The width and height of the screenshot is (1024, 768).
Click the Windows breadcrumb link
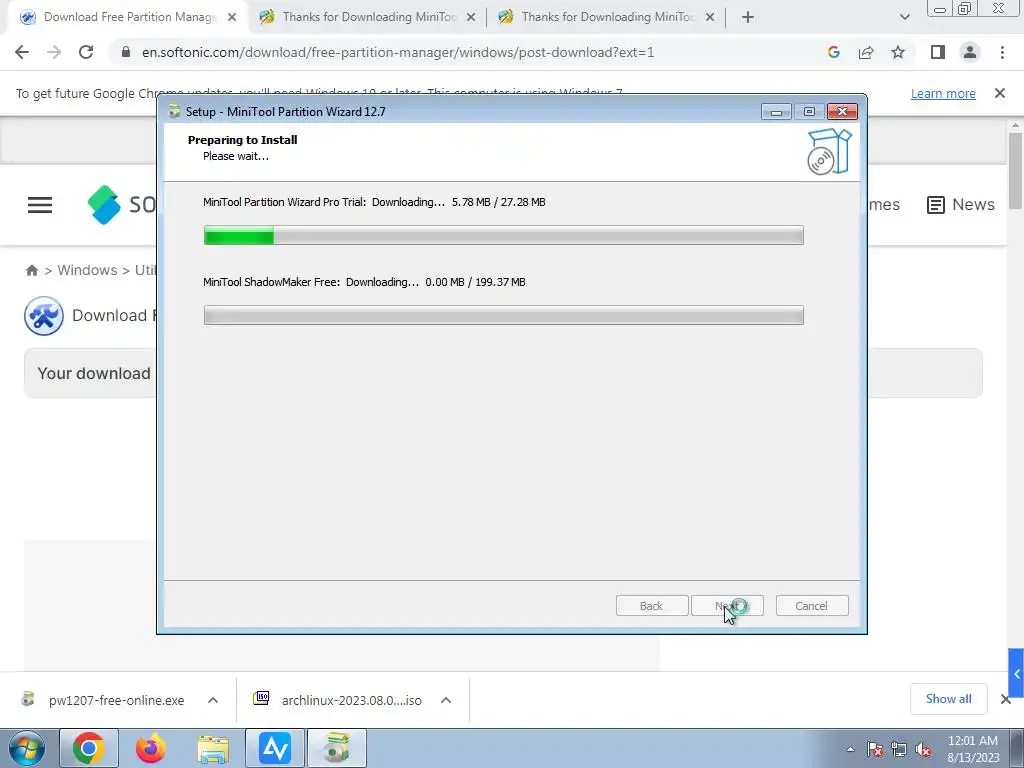[x=88, y=270]
